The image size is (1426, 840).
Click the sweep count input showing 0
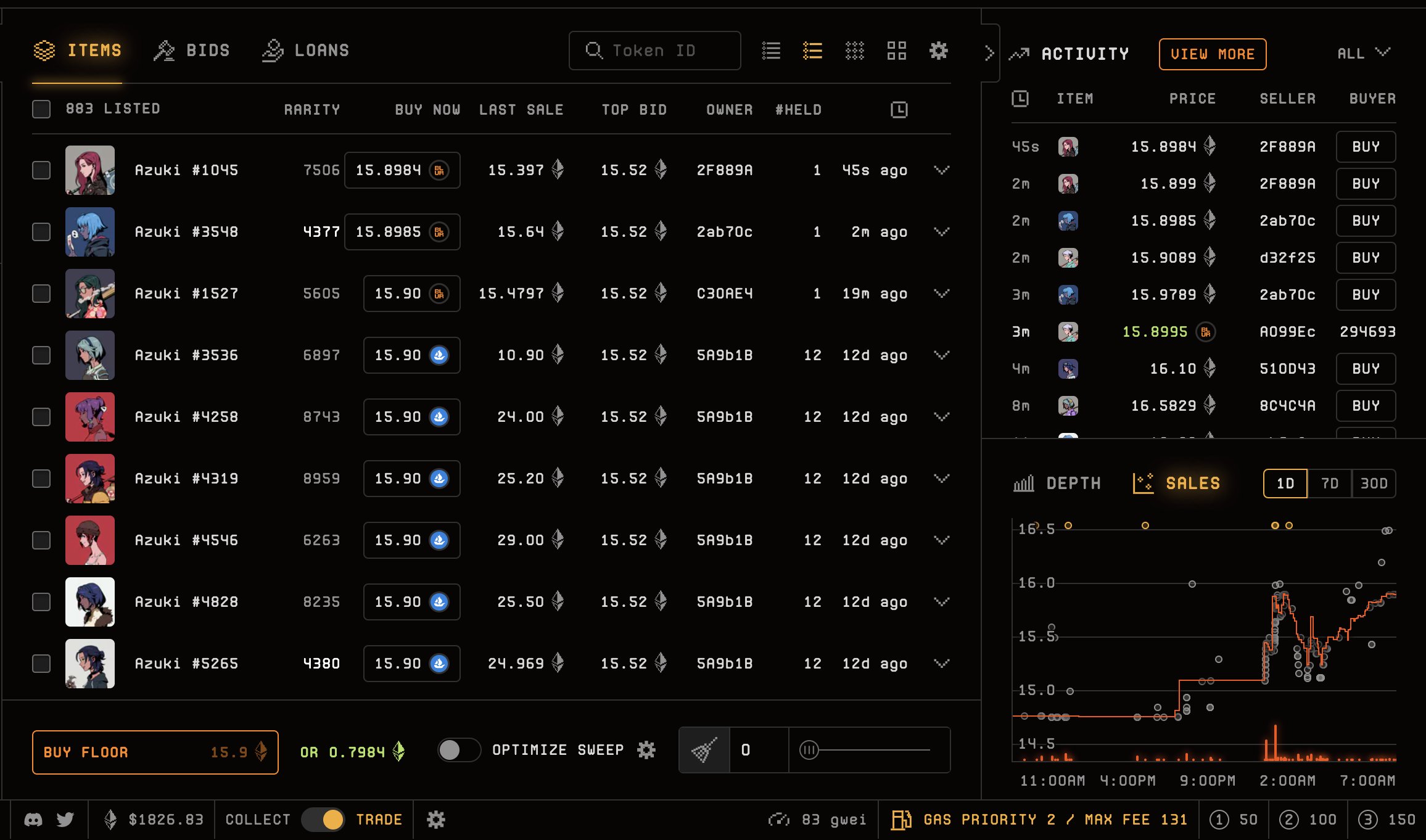[x=759, y=750]
